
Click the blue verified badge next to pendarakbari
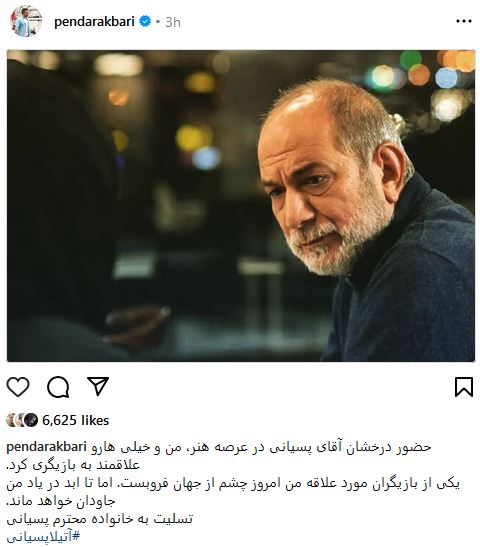[x=145, y=22]
